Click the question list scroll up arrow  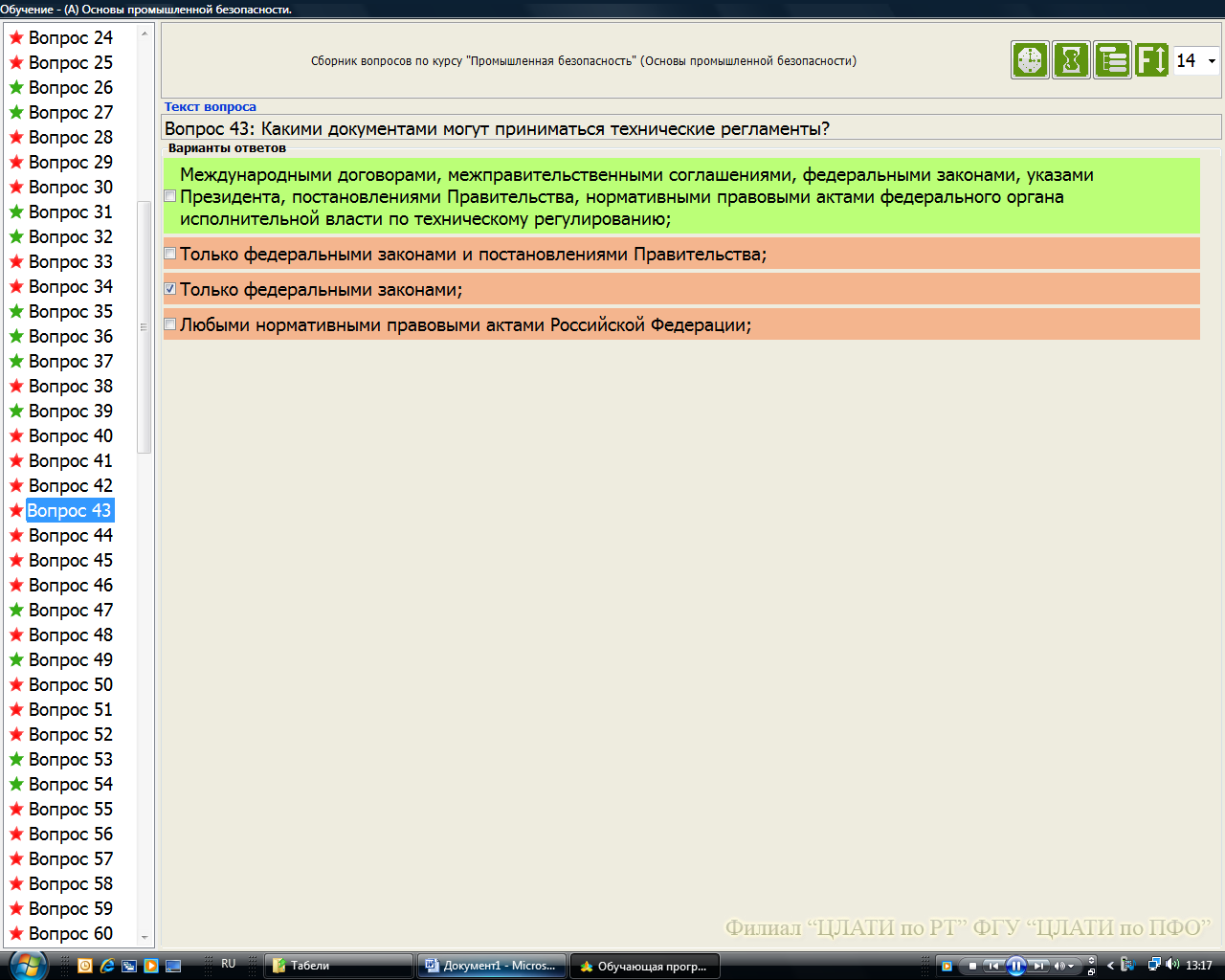[x=145, y=33]
